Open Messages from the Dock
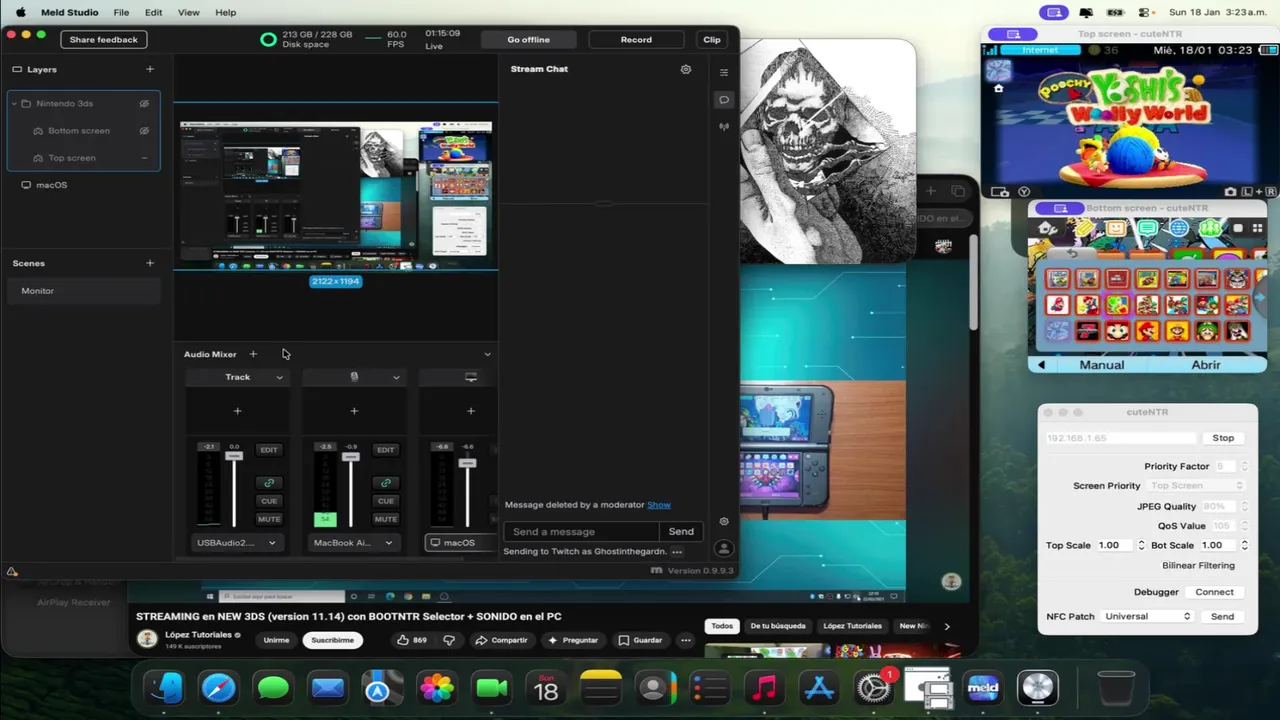The image size is (1280, 720). pos(273,688)
